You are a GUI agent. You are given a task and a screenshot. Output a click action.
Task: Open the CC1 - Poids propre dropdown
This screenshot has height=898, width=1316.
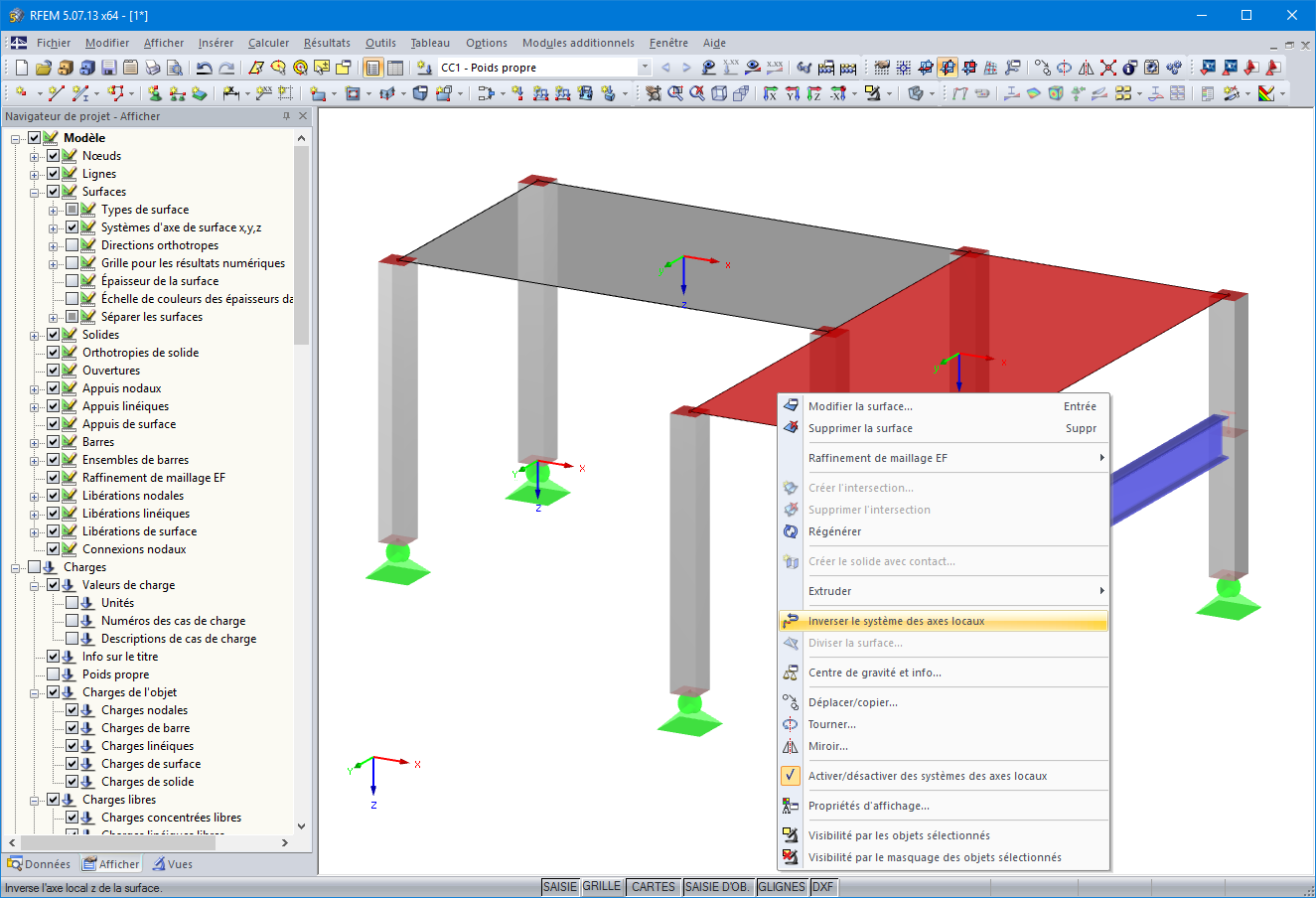coord(644,68)
